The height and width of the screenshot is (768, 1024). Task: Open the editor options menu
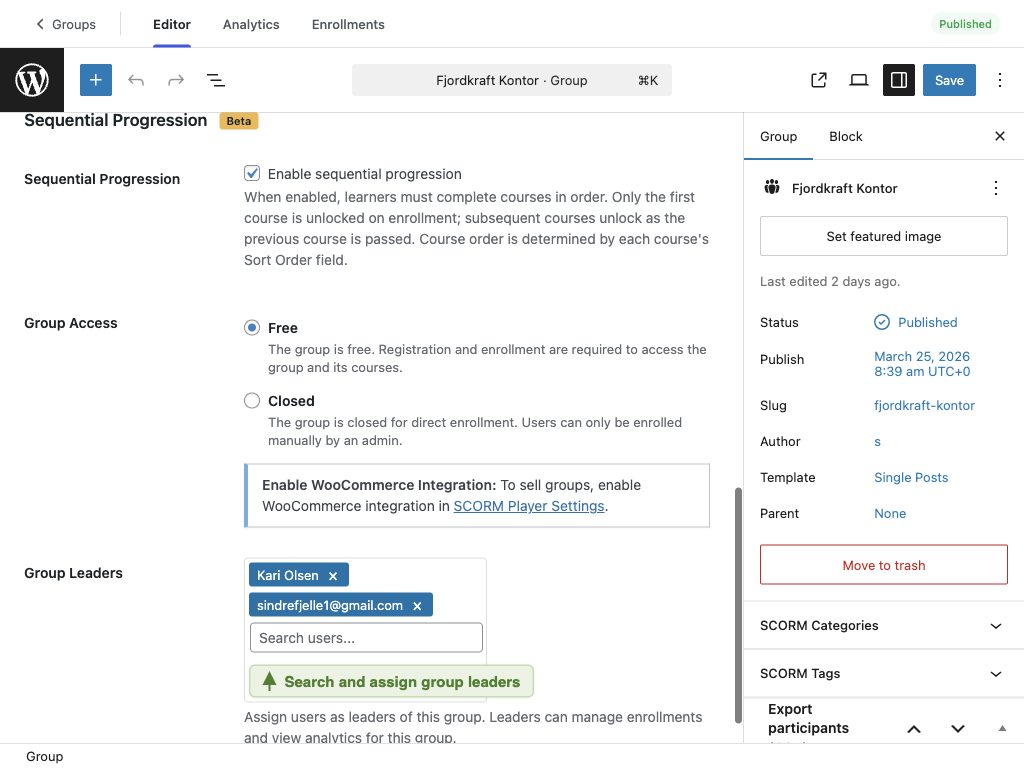click(999, 79)
